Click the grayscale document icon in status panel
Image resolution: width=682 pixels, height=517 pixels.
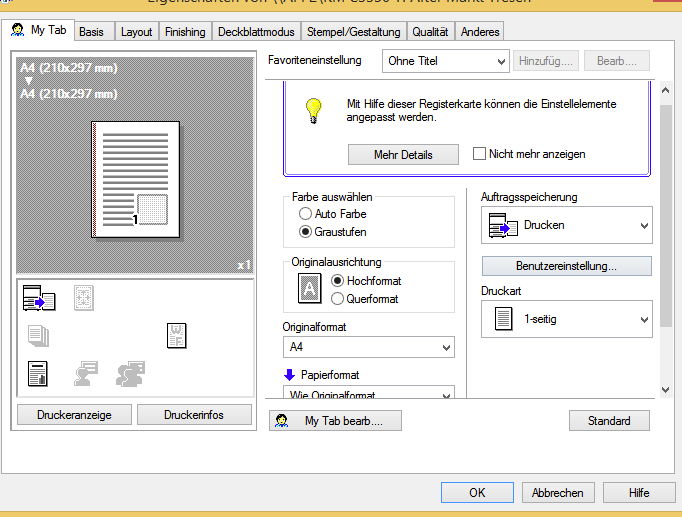tap(37, 374)
